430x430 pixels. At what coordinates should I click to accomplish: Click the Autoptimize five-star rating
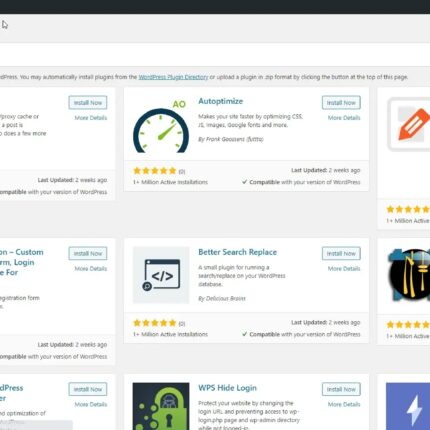155,171
